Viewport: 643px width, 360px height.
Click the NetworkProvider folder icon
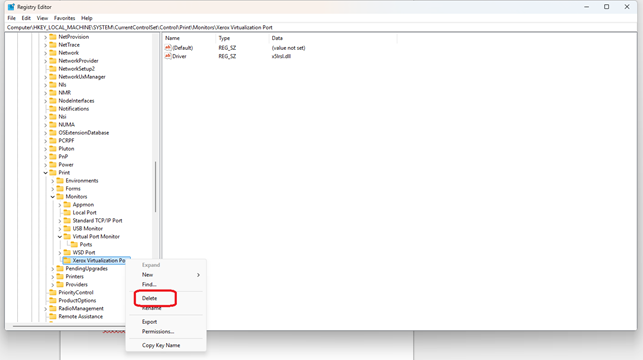click(x=53, y=61)
